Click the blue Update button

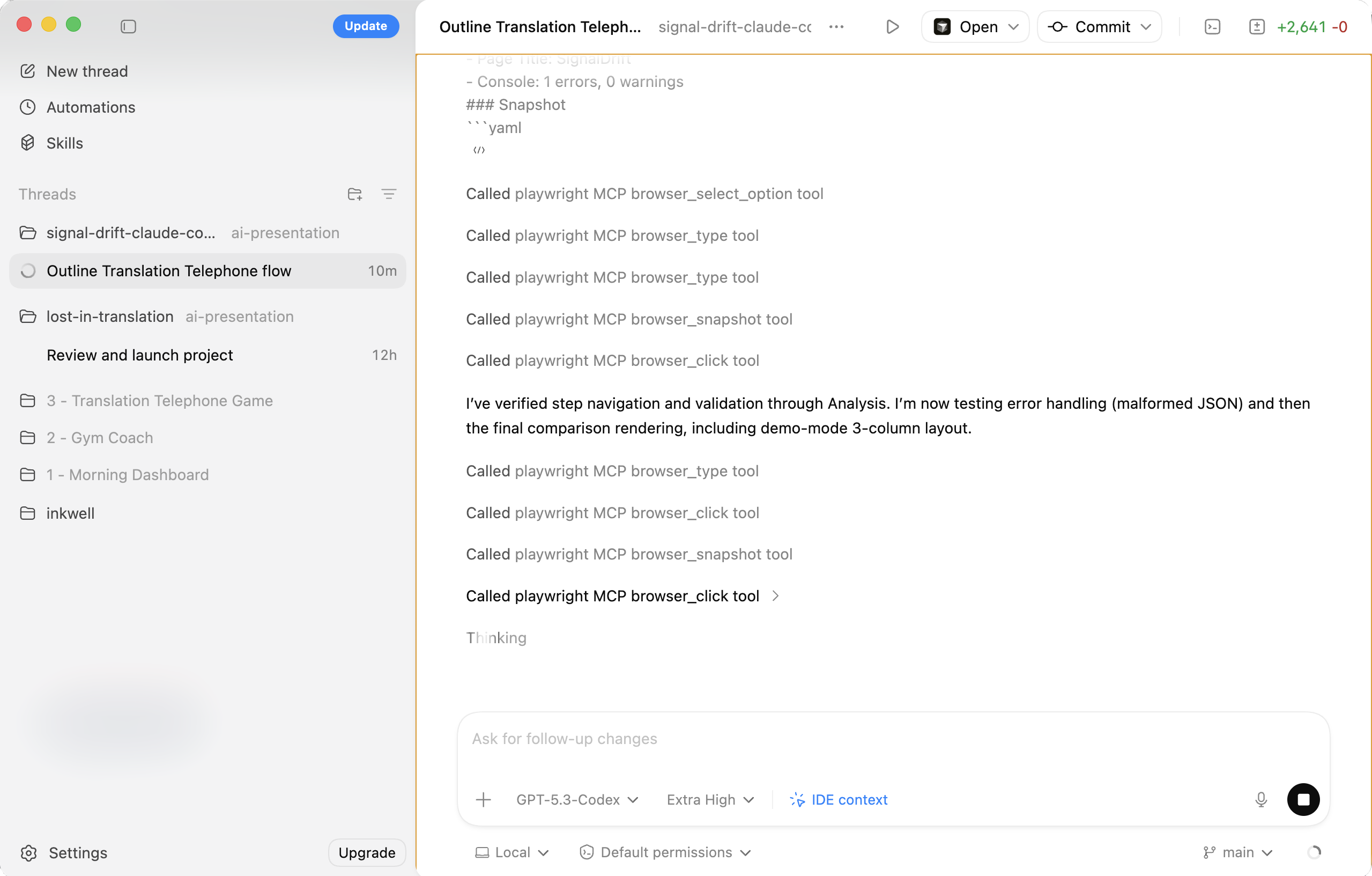(365, 26)
